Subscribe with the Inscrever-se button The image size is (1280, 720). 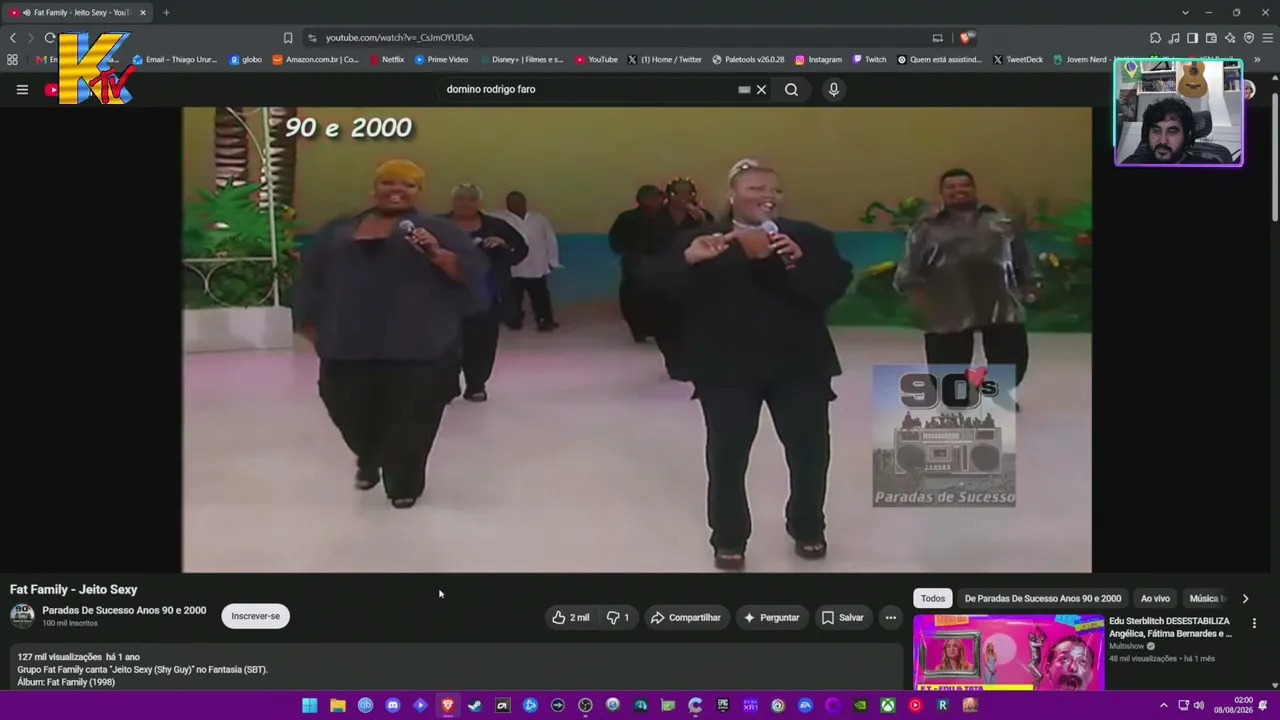[x=256, y=616]
